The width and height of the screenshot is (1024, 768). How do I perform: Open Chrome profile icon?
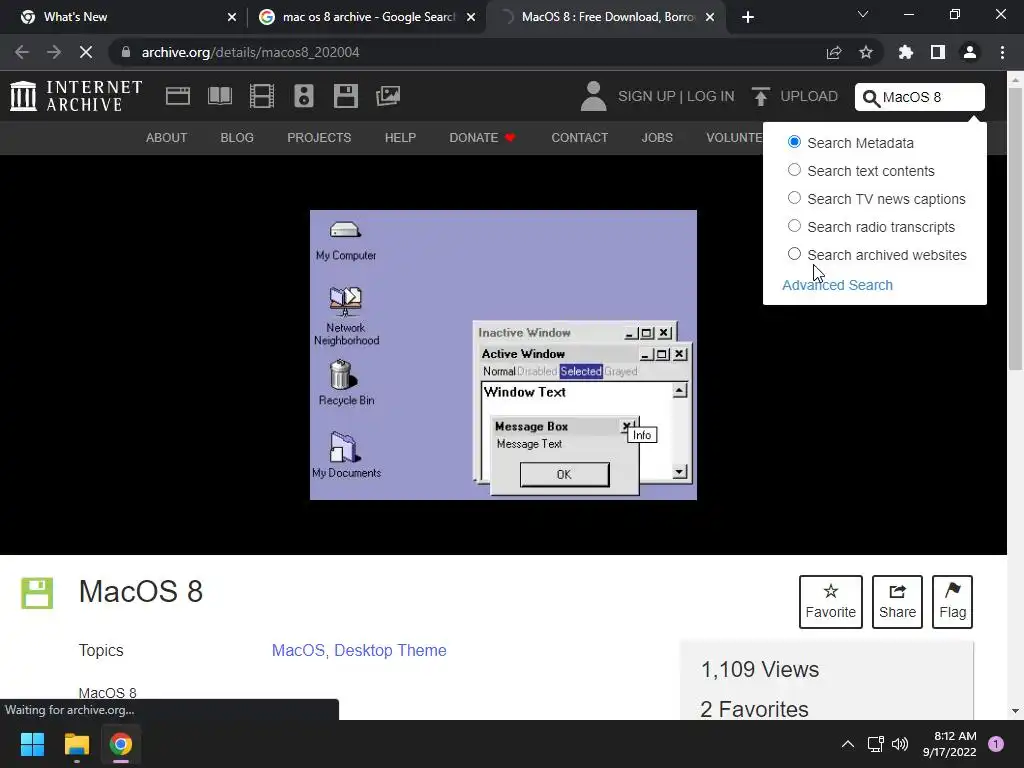(970, 52)
